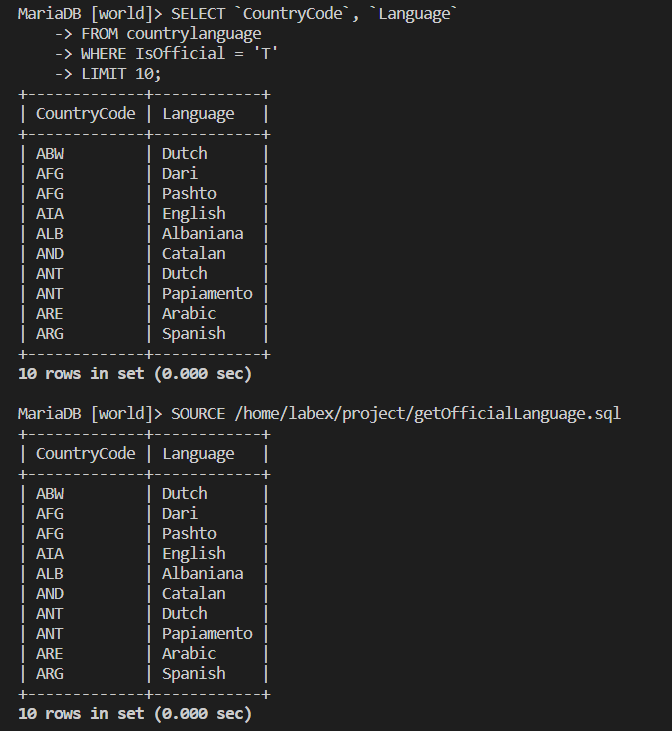Click Spanish in the first result table
The height and width of the screenshot is (731, 672).
tap(193, 334)
